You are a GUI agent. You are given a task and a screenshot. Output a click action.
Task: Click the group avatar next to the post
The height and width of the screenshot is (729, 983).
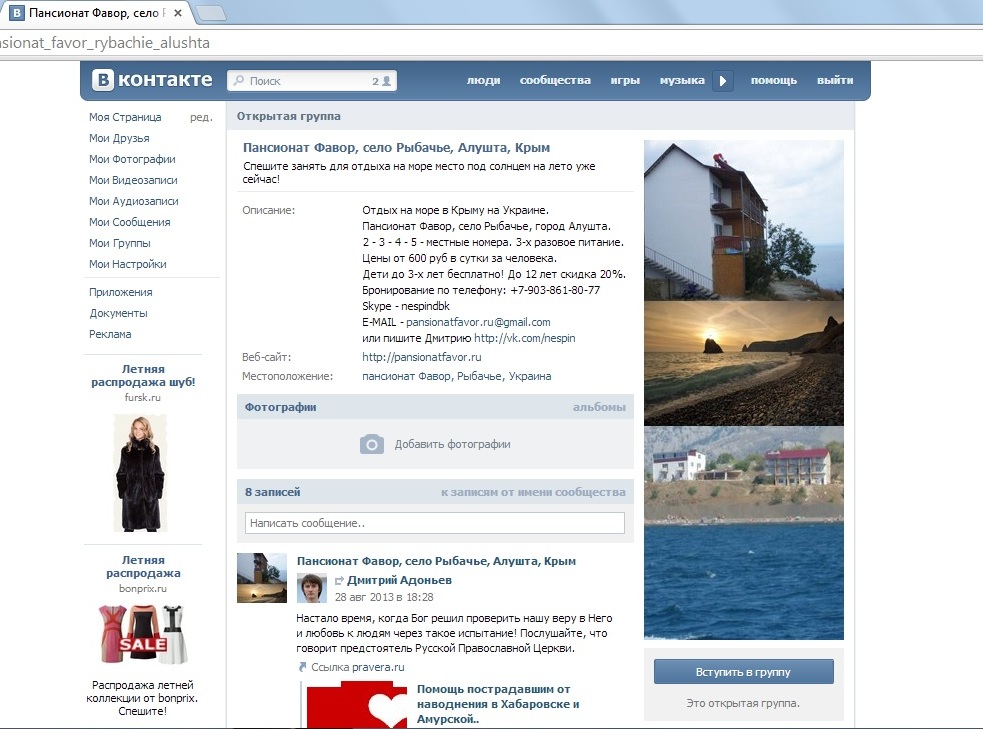pyautogui.click(x=262, y=578)
